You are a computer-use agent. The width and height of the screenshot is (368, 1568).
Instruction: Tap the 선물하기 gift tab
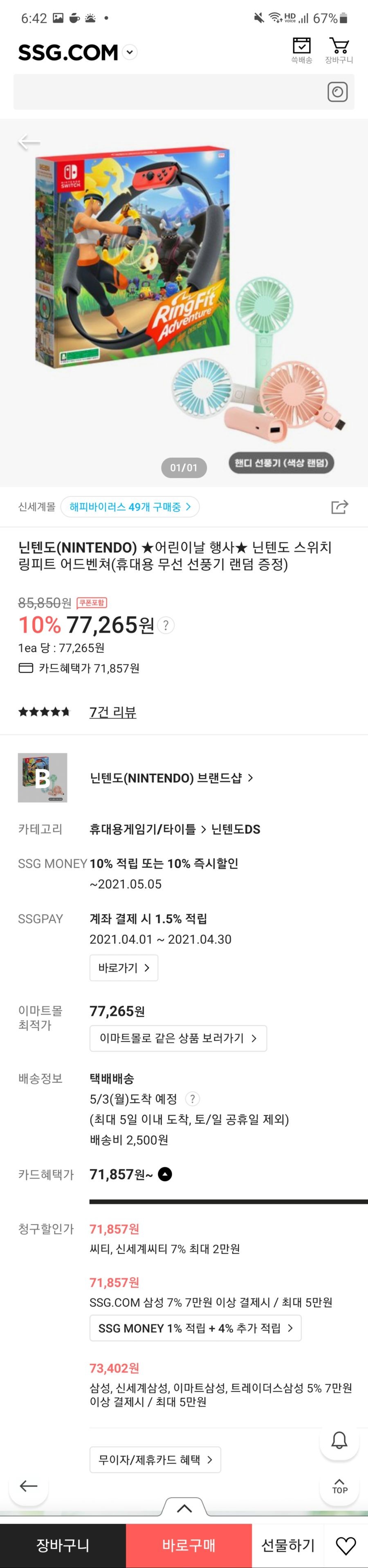tap(288, 1545)
